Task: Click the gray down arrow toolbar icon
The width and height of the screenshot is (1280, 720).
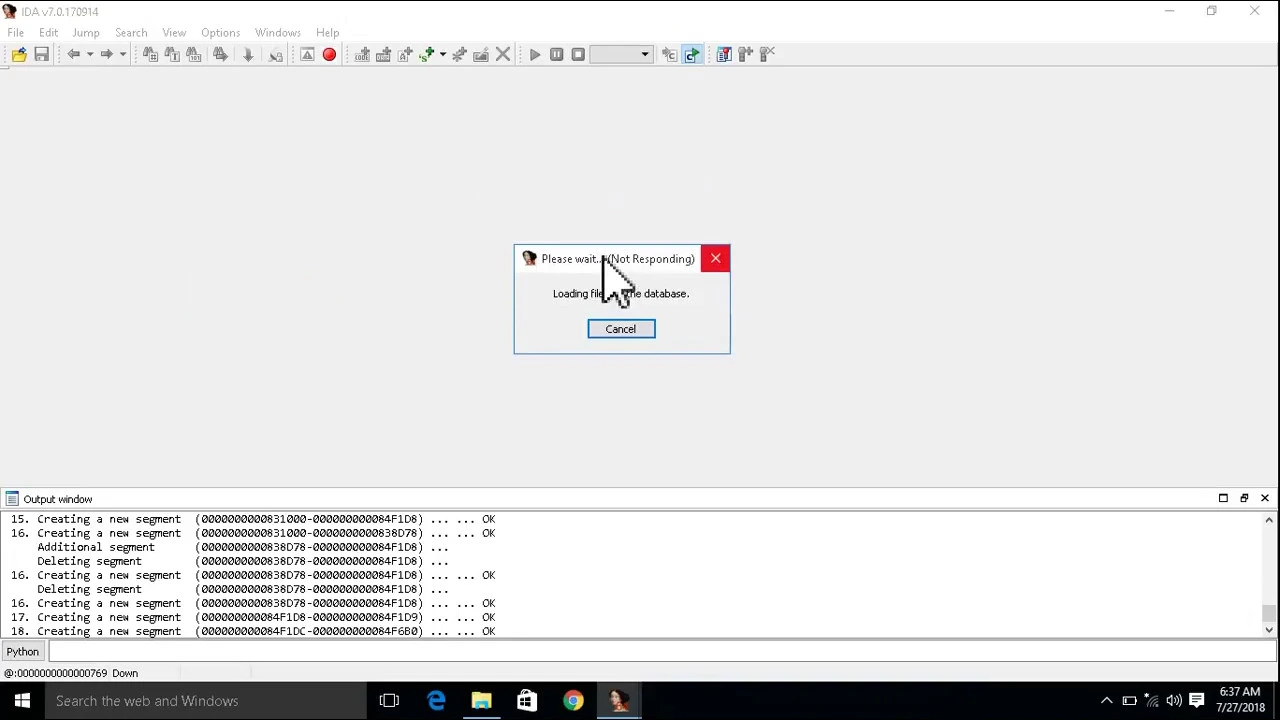Action: pyautogui.click(x=248, y=55)
